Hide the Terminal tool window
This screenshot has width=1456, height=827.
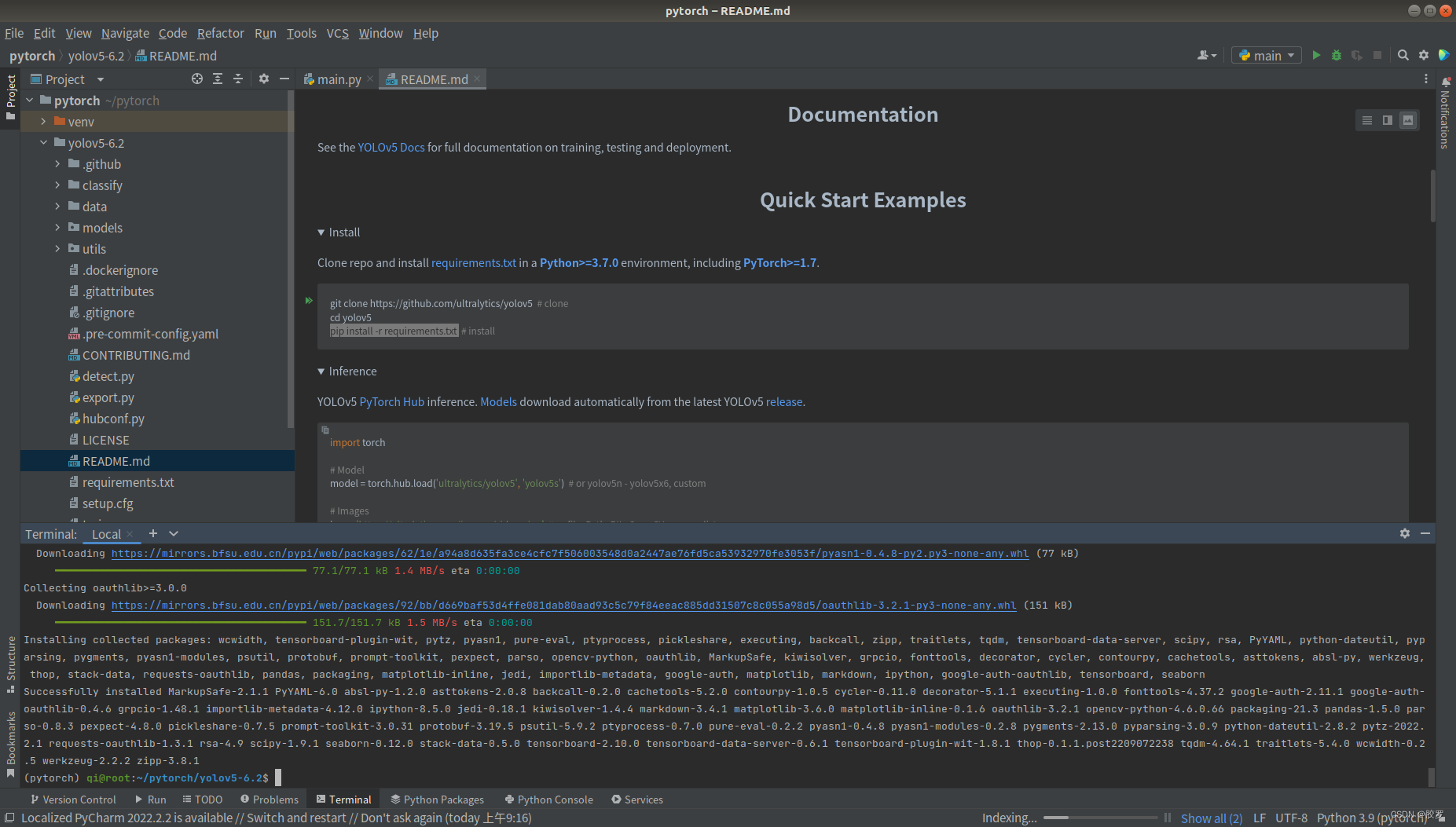click(1425, 533)
